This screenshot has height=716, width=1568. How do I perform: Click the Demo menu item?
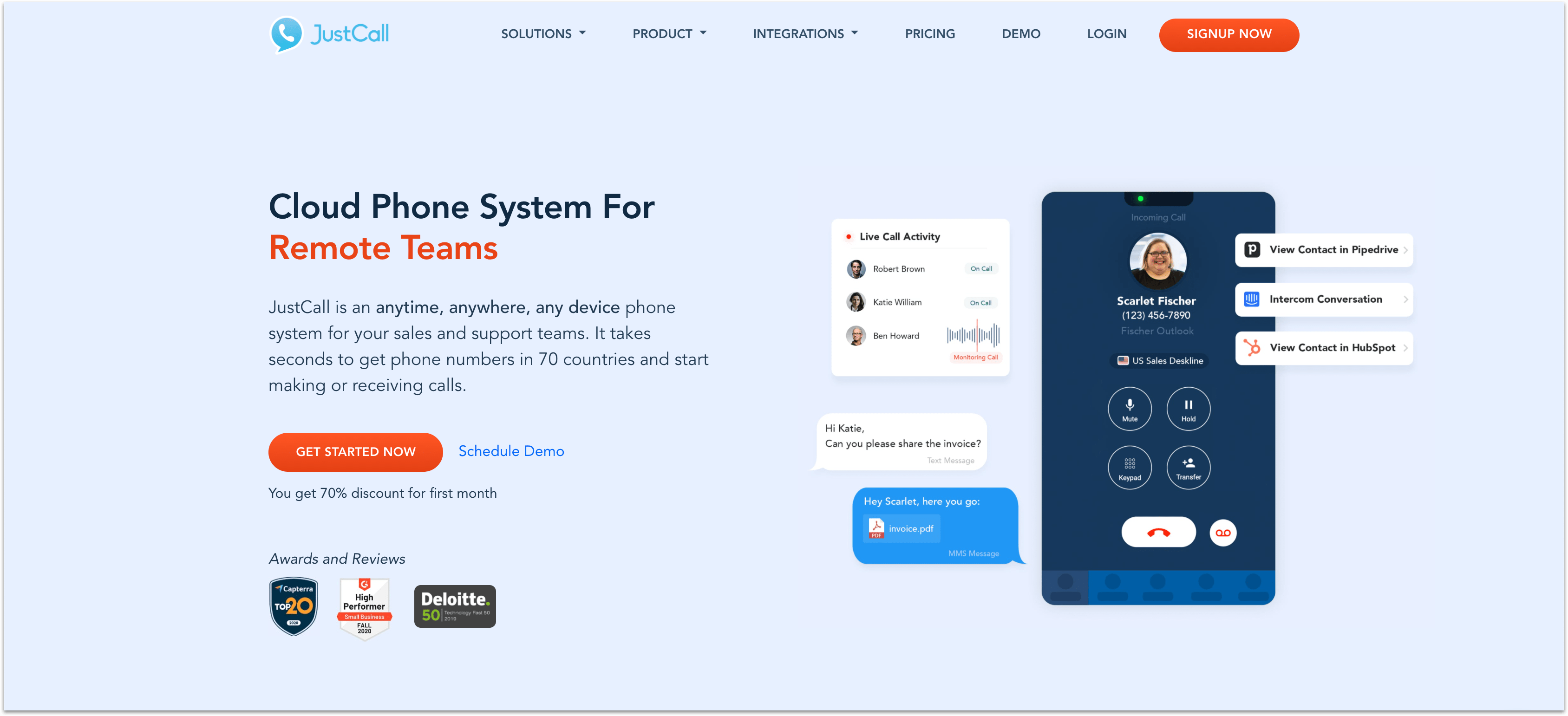click(1021, 34)
